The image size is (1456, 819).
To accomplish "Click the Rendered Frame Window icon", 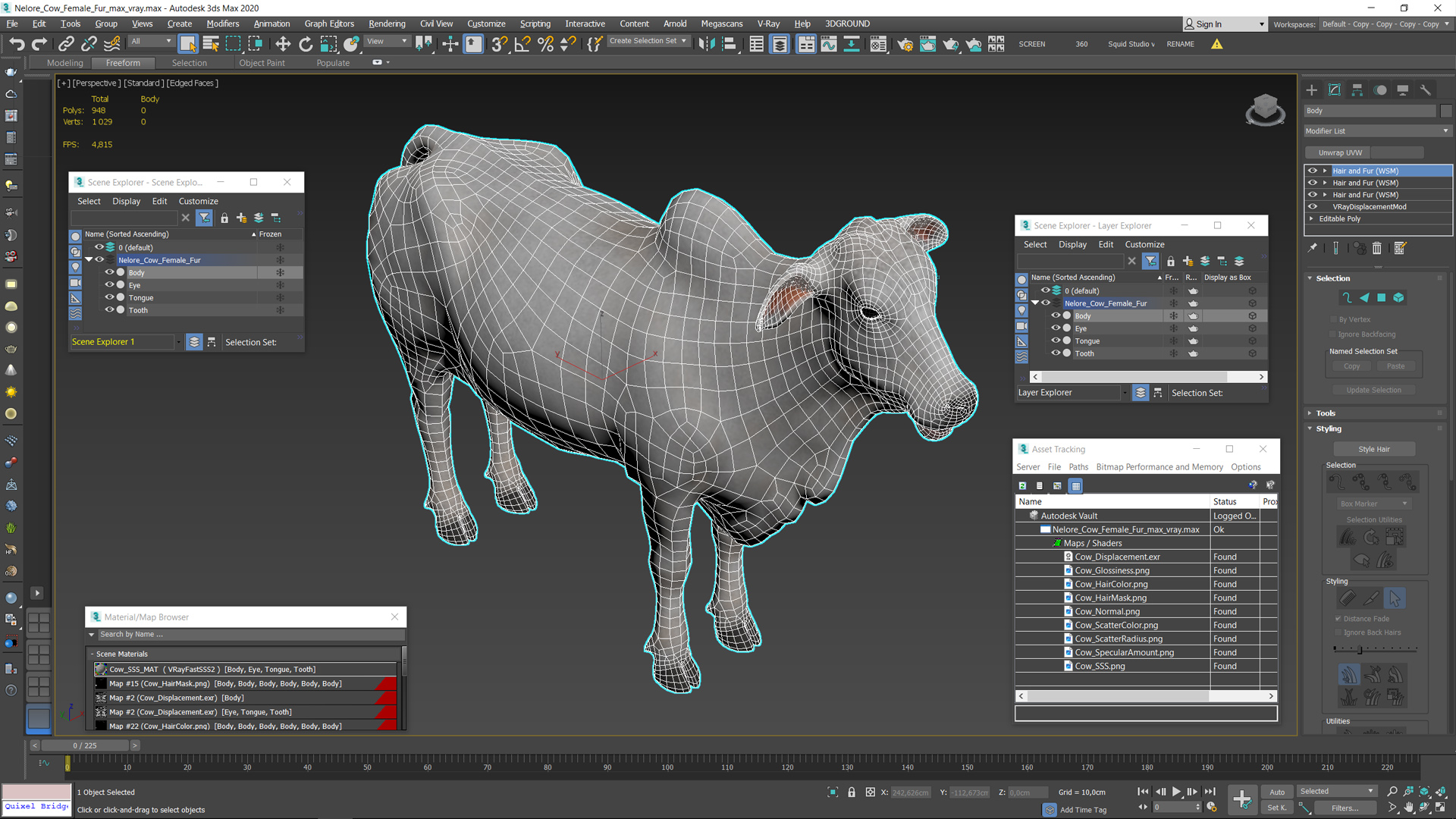I will [927, 44].
